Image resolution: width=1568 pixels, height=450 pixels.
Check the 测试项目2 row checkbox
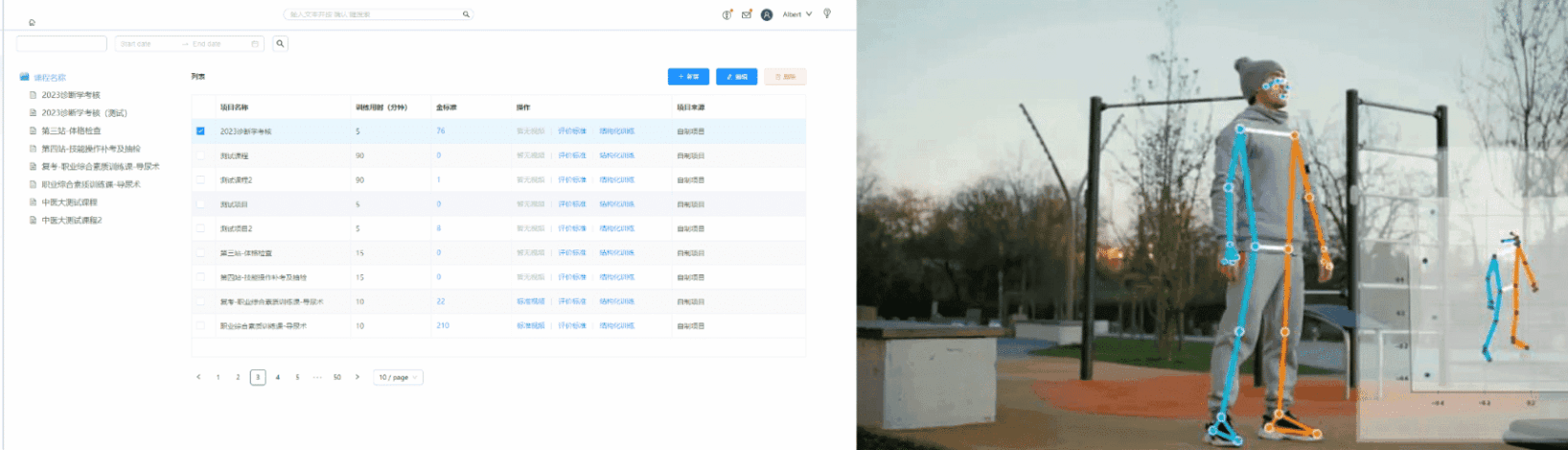[x=200, y=228]
